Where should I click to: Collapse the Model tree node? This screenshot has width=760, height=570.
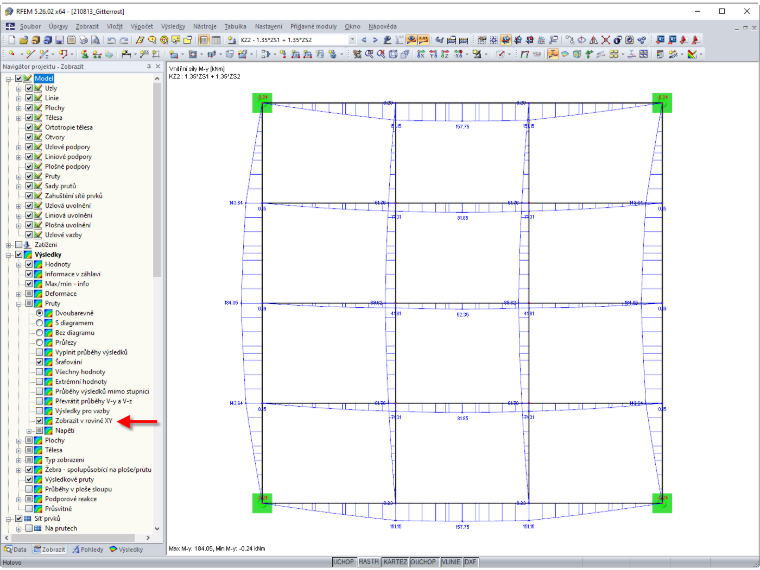click(x=8, y=79)
